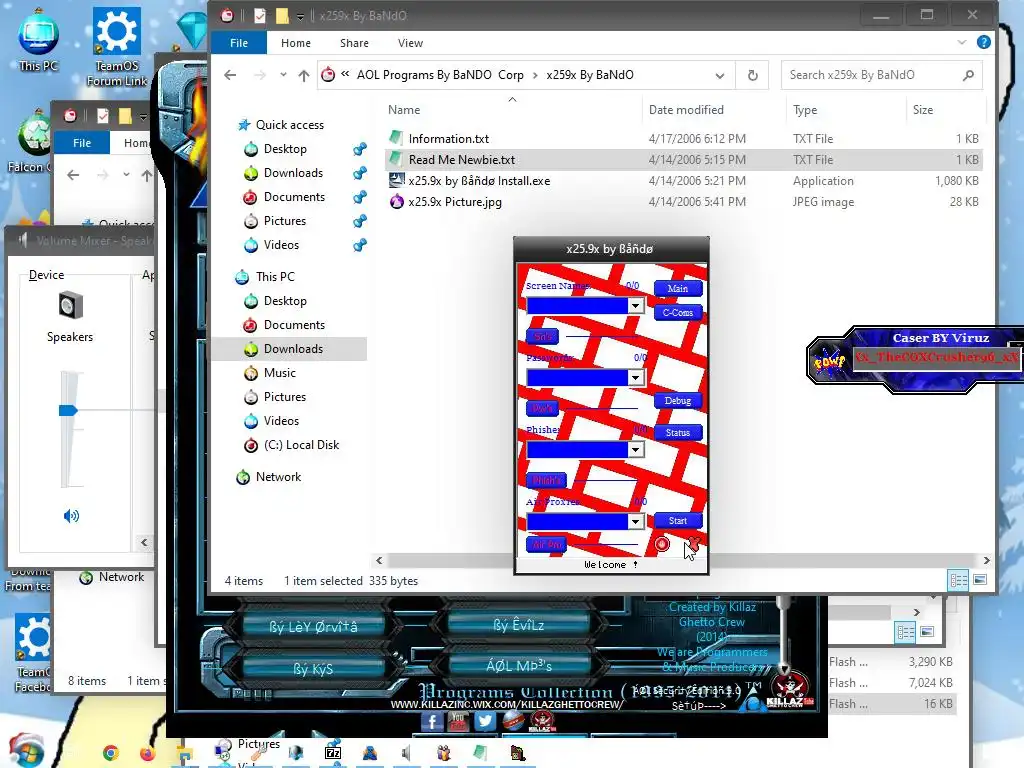Viewport: 1024px width, 768px height.
Task: Click the Main button in x25.9x
Action: (x=677, y=289)
